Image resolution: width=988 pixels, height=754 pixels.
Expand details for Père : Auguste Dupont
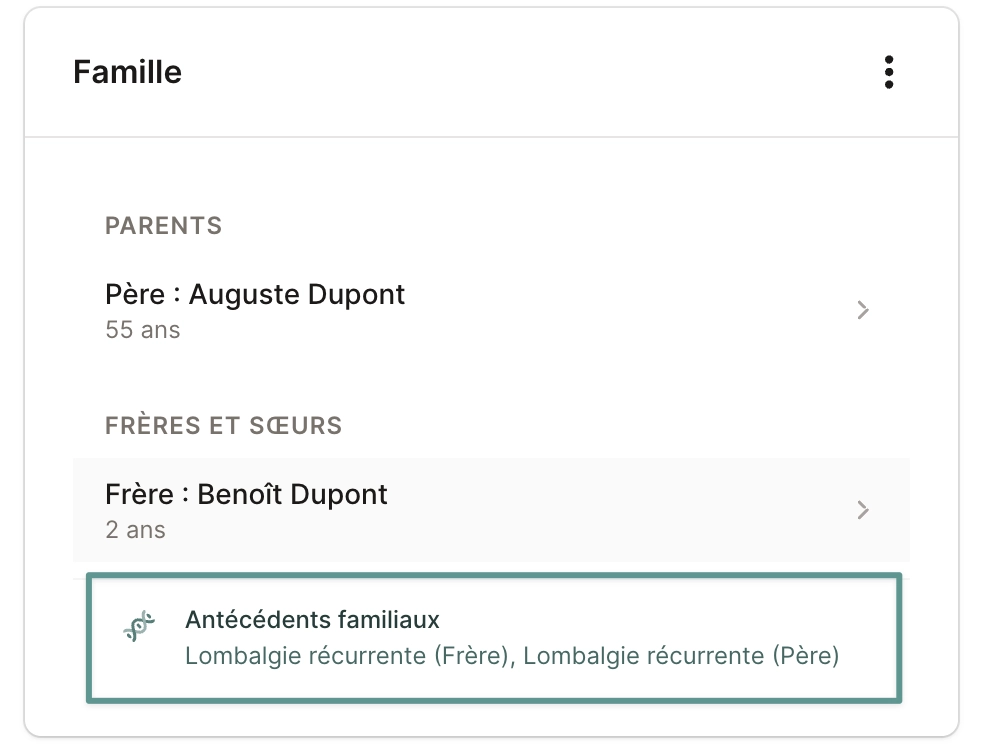[862, 310]
